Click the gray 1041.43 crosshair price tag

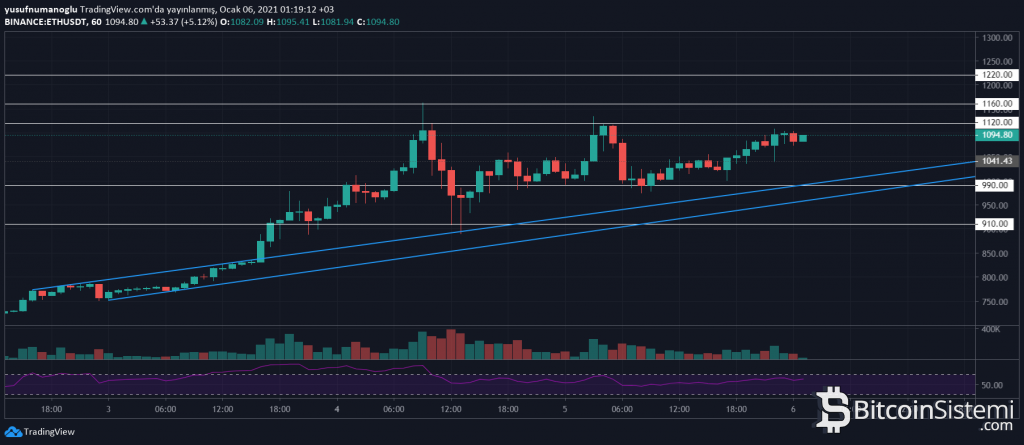996,160
